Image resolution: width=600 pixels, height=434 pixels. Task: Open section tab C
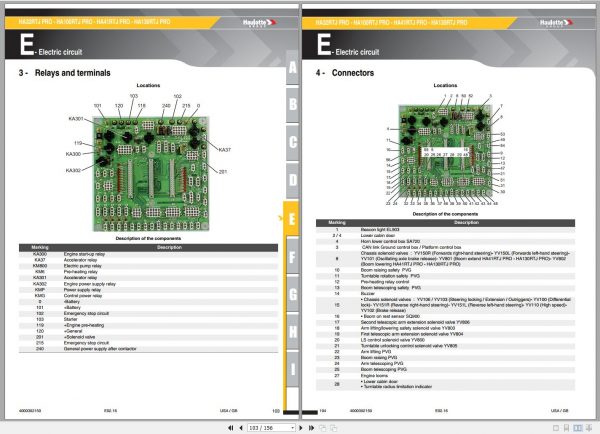(x=292, y=142)
